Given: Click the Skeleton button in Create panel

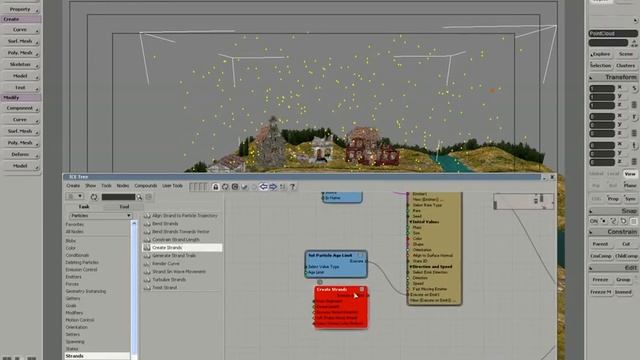Looking at the screenshot, I should pyautogui.click(x=21, y=64).
